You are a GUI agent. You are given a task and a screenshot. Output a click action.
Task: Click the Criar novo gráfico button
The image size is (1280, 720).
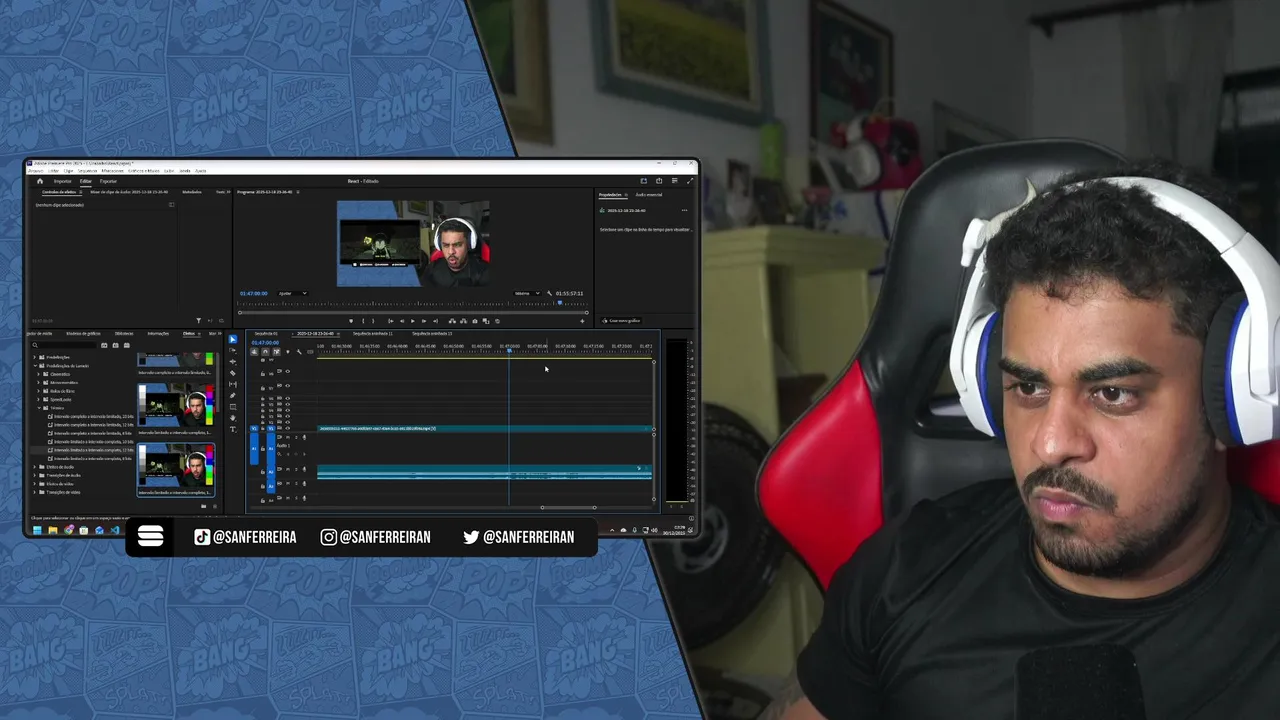[x=621, y=321]
